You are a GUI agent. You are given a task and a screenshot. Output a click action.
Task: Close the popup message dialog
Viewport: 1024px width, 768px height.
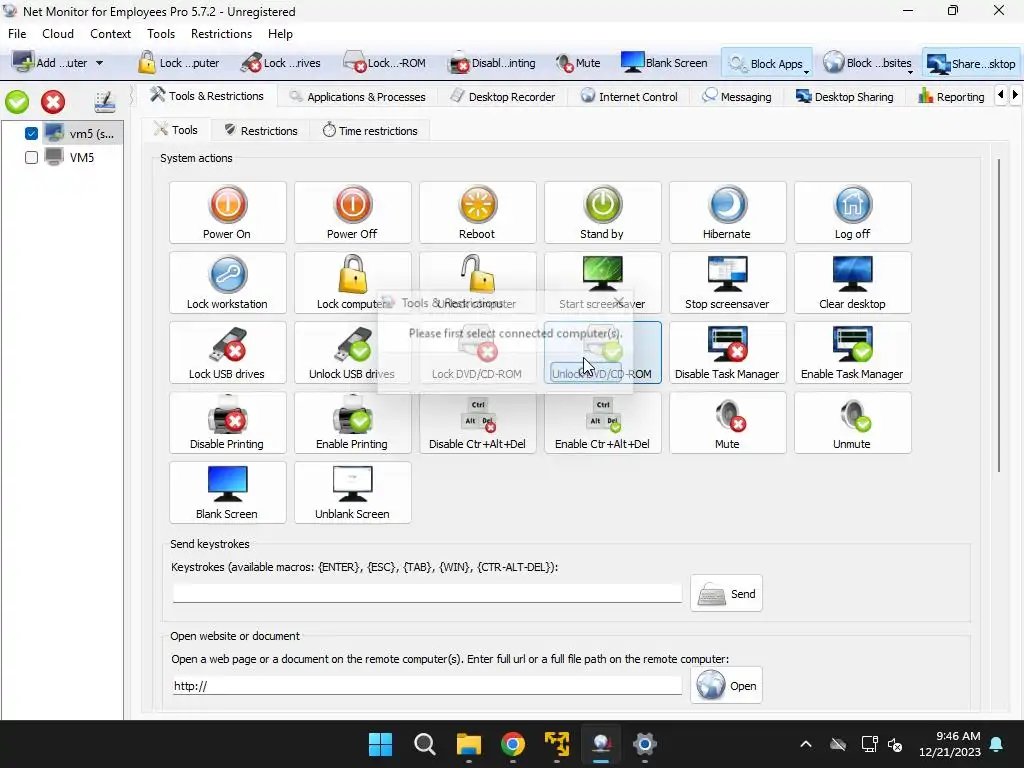[x=618, y=302]
